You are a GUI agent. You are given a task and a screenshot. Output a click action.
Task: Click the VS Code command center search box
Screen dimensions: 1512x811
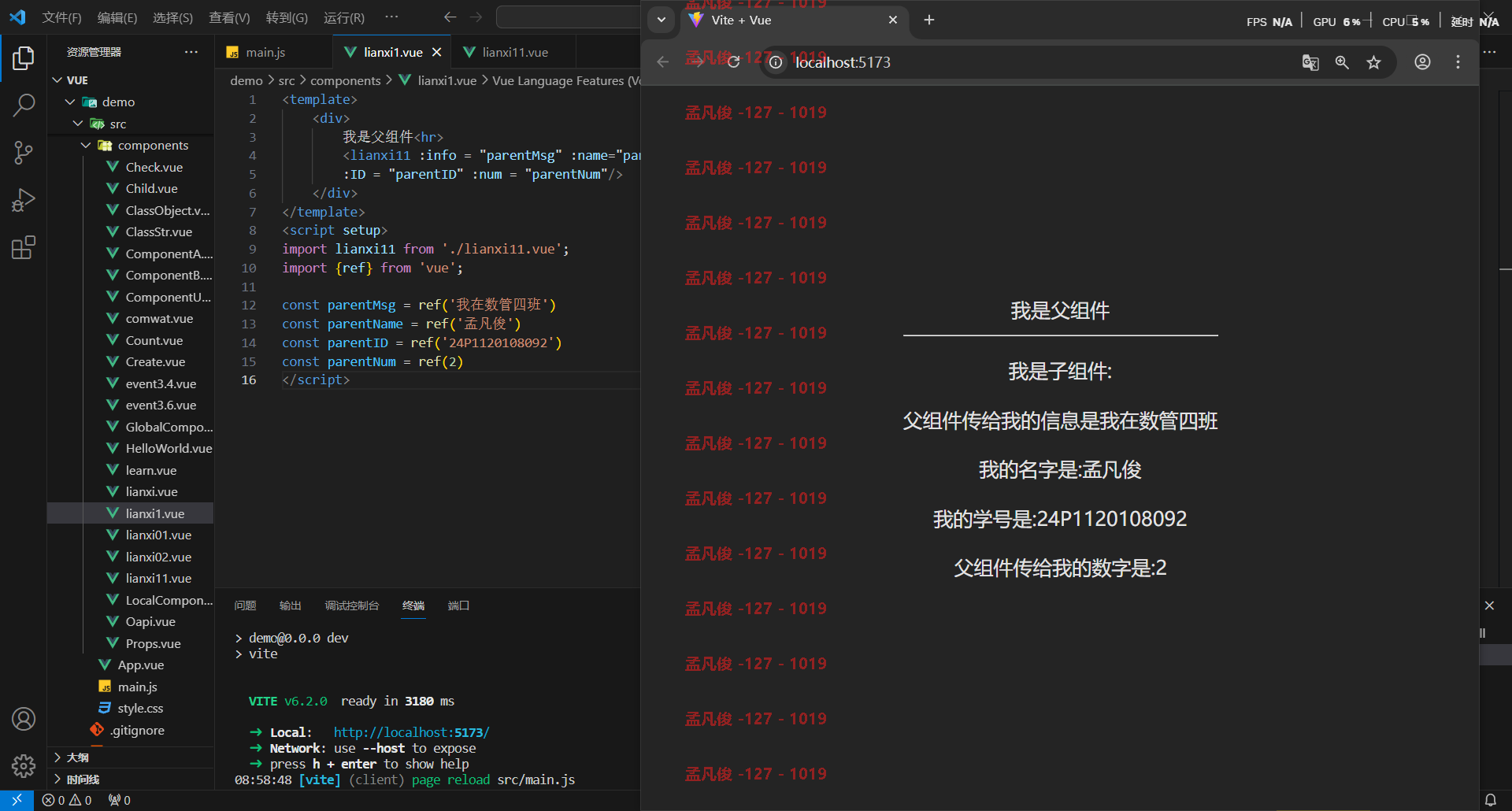point(569,17)
